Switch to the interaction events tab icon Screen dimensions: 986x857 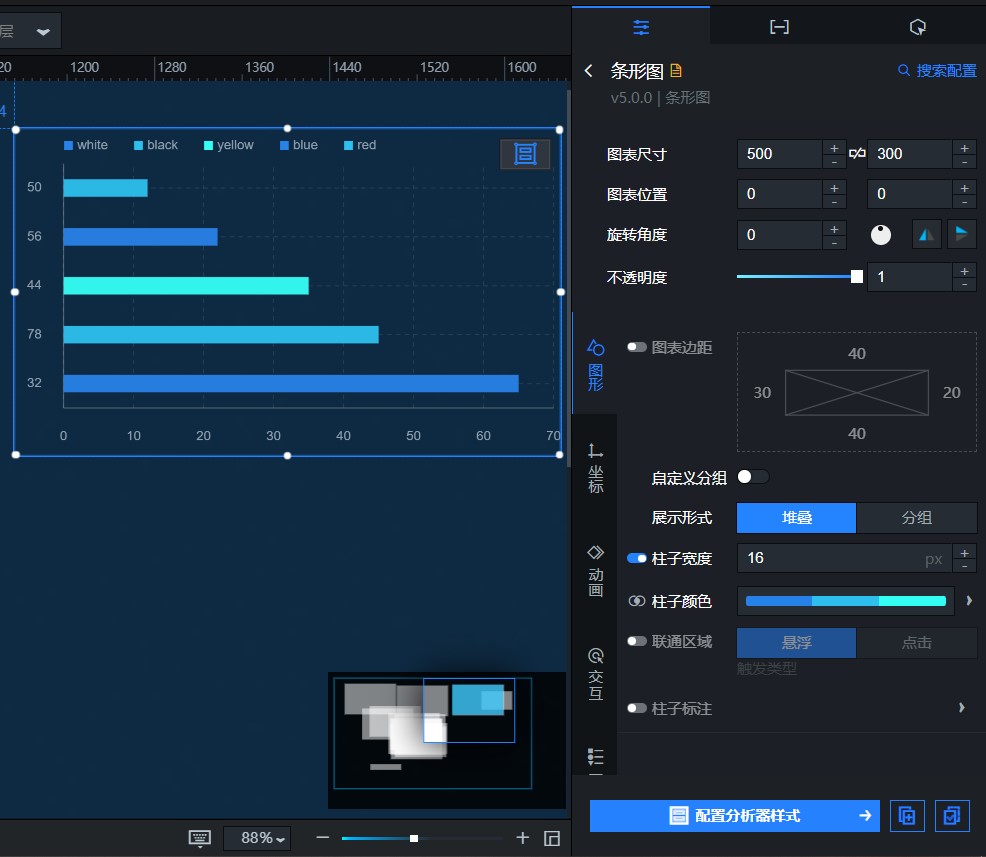(917, 27)
